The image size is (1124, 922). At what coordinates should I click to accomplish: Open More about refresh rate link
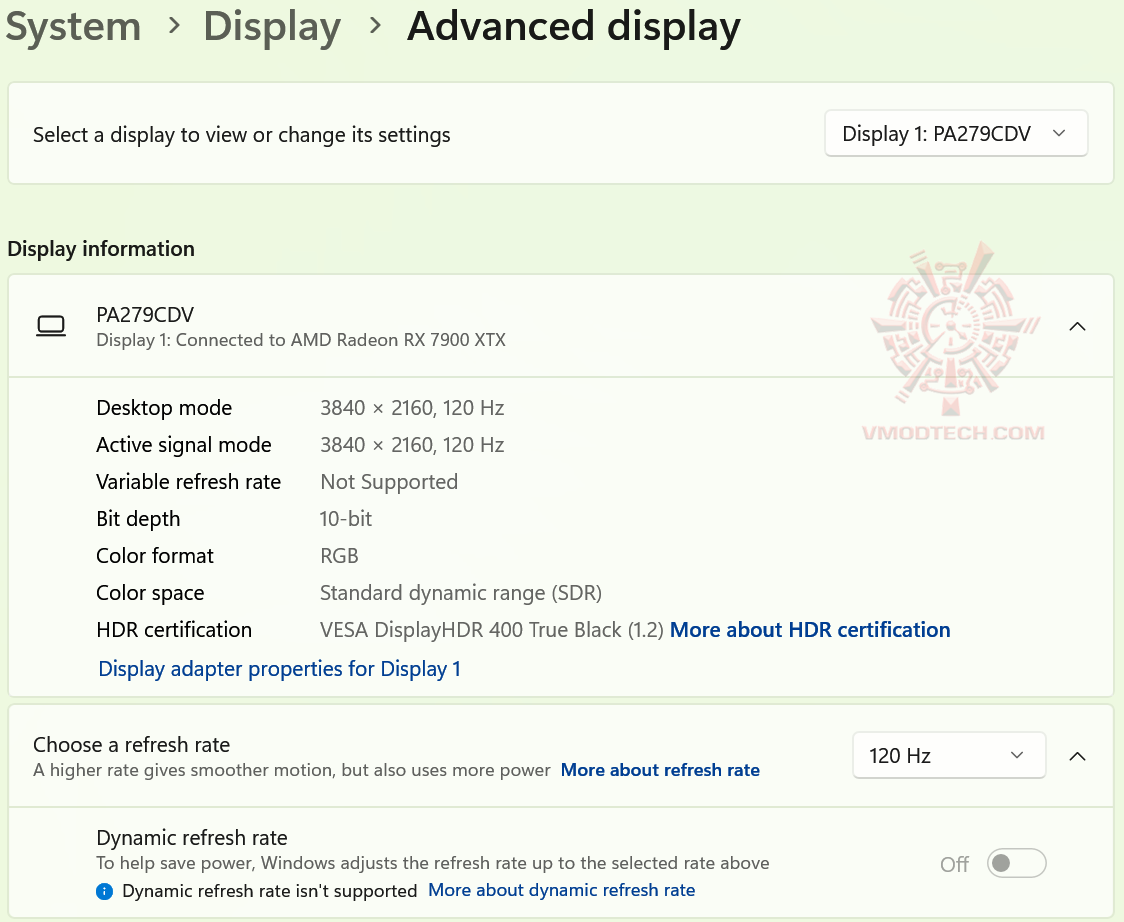tap(659, 770)
